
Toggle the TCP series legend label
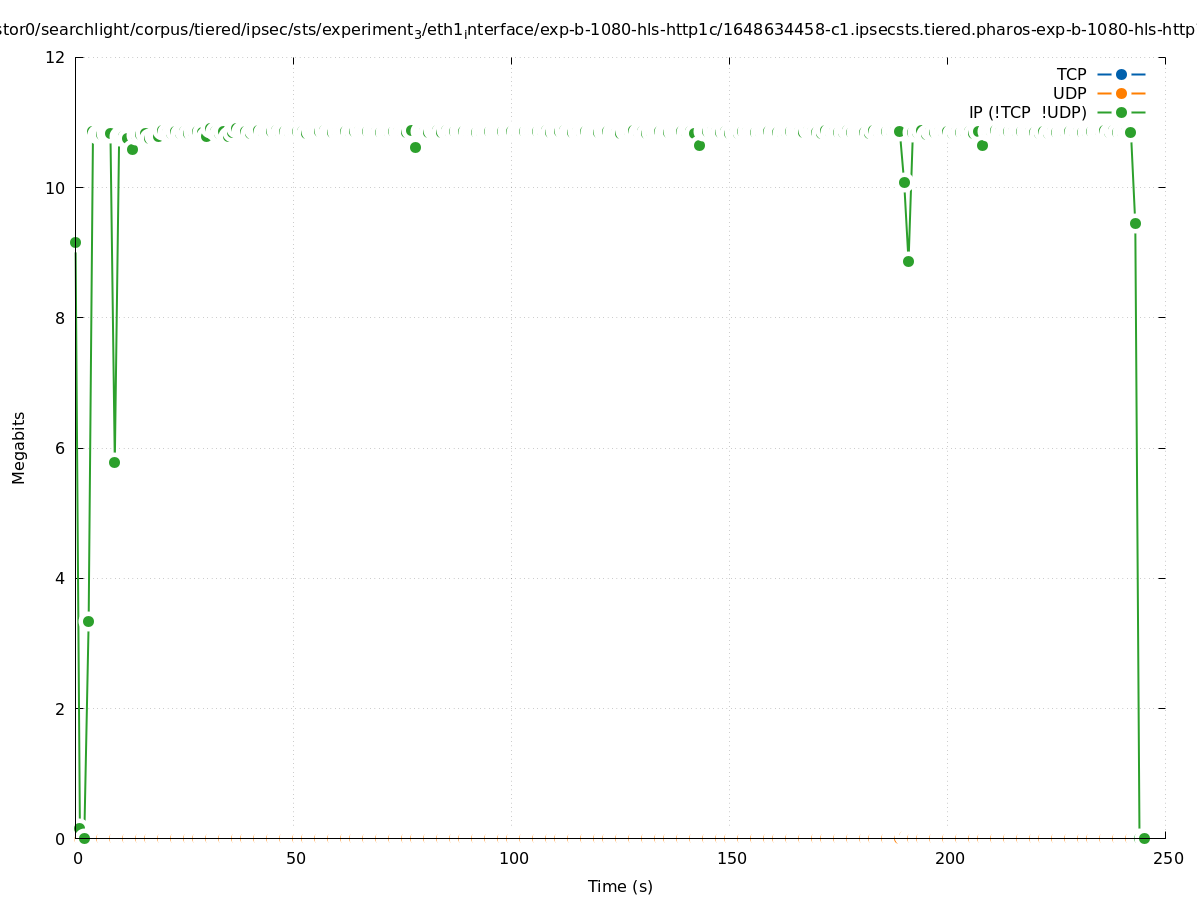[1071, 74]
